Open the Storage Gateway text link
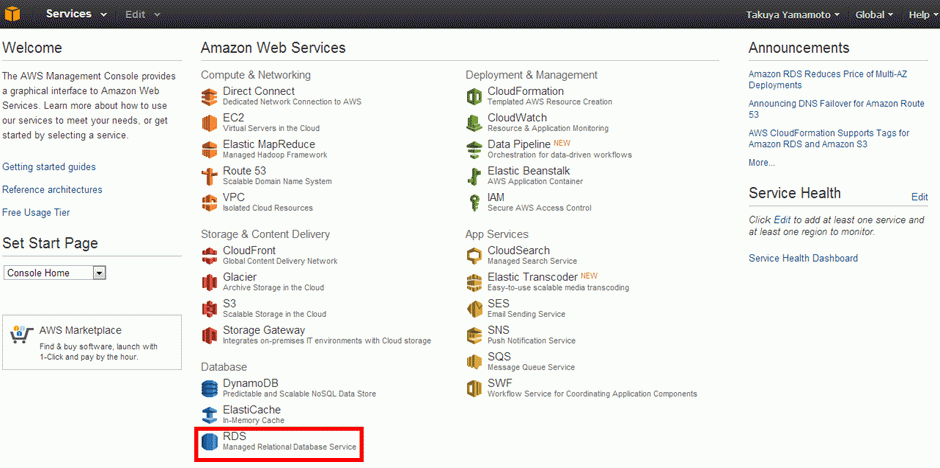Viewport: 940px width, 468px height. pos(264,330)
